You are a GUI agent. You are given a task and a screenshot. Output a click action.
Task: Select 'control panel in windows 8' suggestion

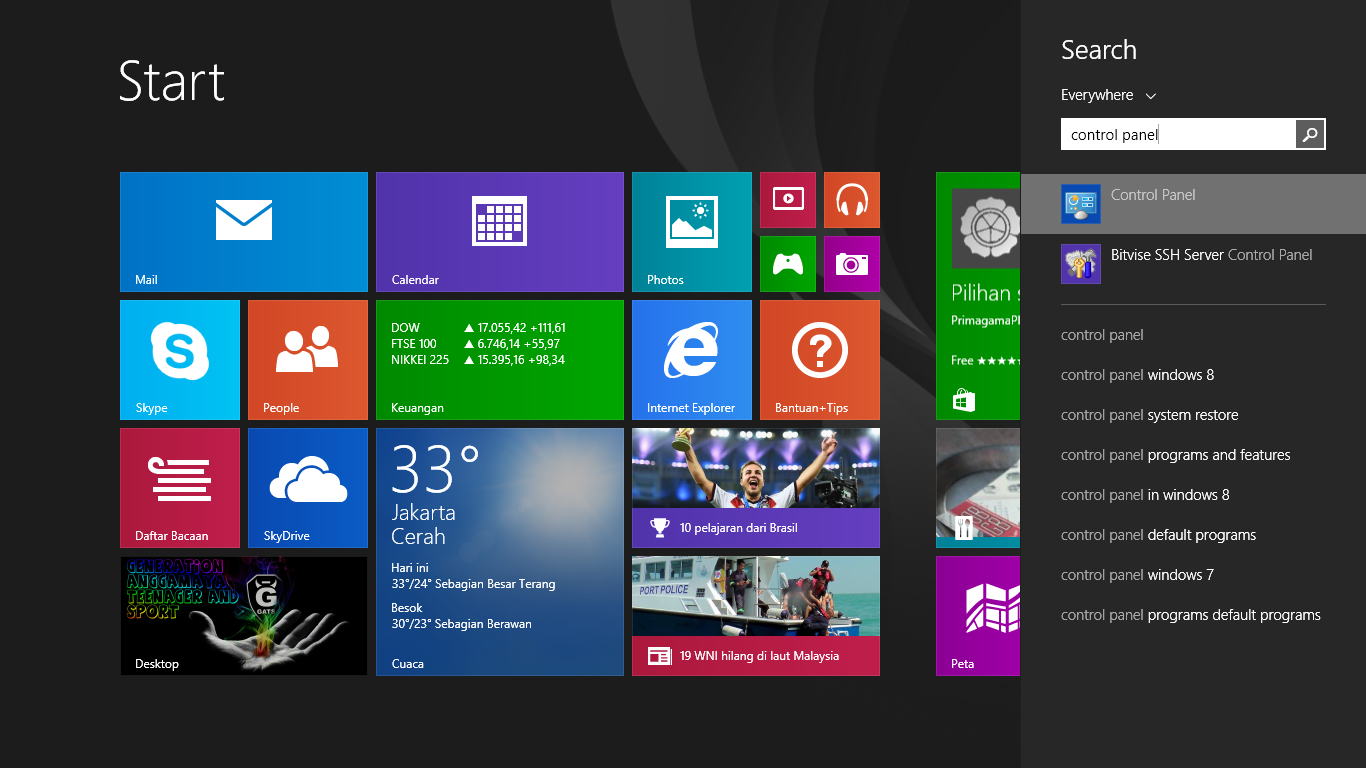[x=1145, y=495]
